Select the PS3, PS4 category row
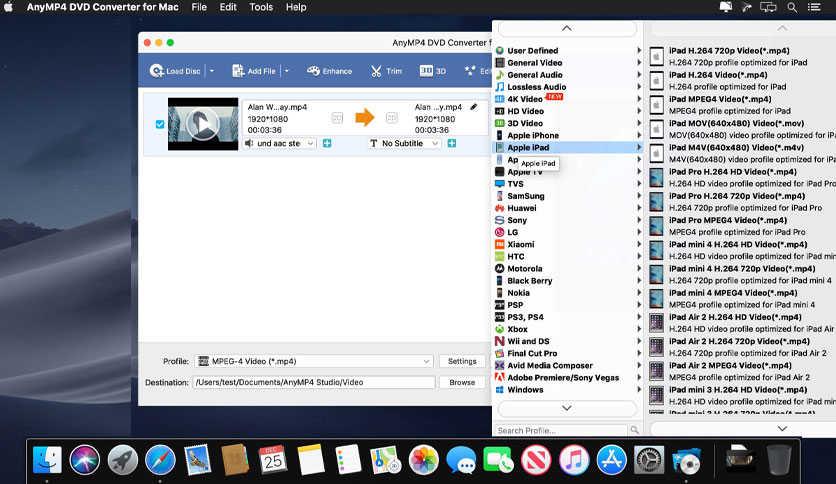This screenshot has height=484, width=836. 568,317
